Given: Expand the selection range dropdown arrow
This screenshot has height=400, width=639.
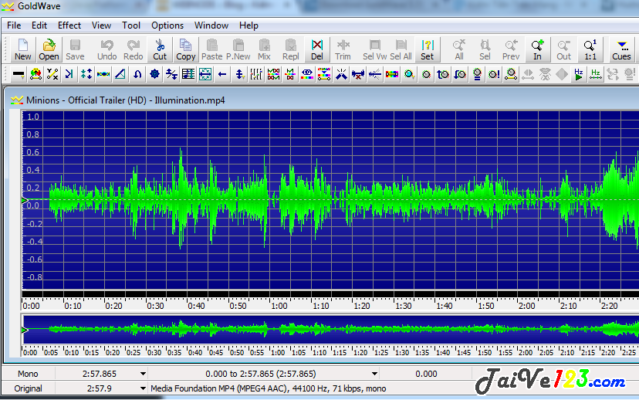Looking at the screenshot, I should 374,374.
